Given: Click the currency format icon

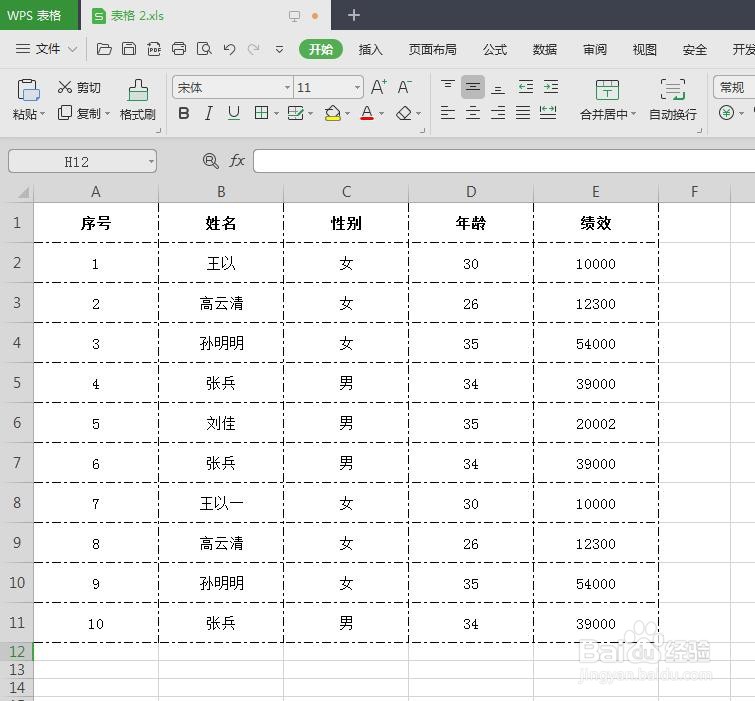Looking at the screenshot, I should tap(726, 113).
